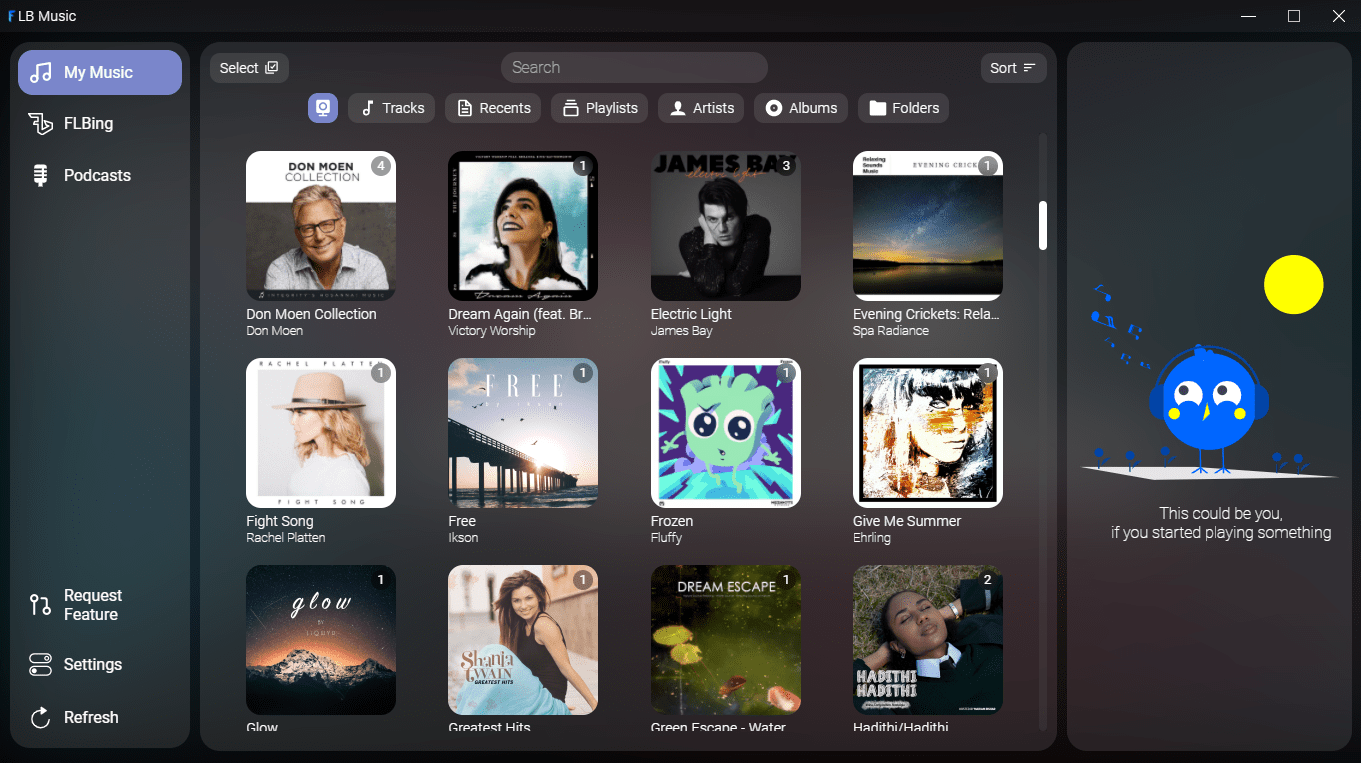Click the branch icon beside Request Feature
The width and height of the screenshot is (1361, 763).
coord(41,605)
